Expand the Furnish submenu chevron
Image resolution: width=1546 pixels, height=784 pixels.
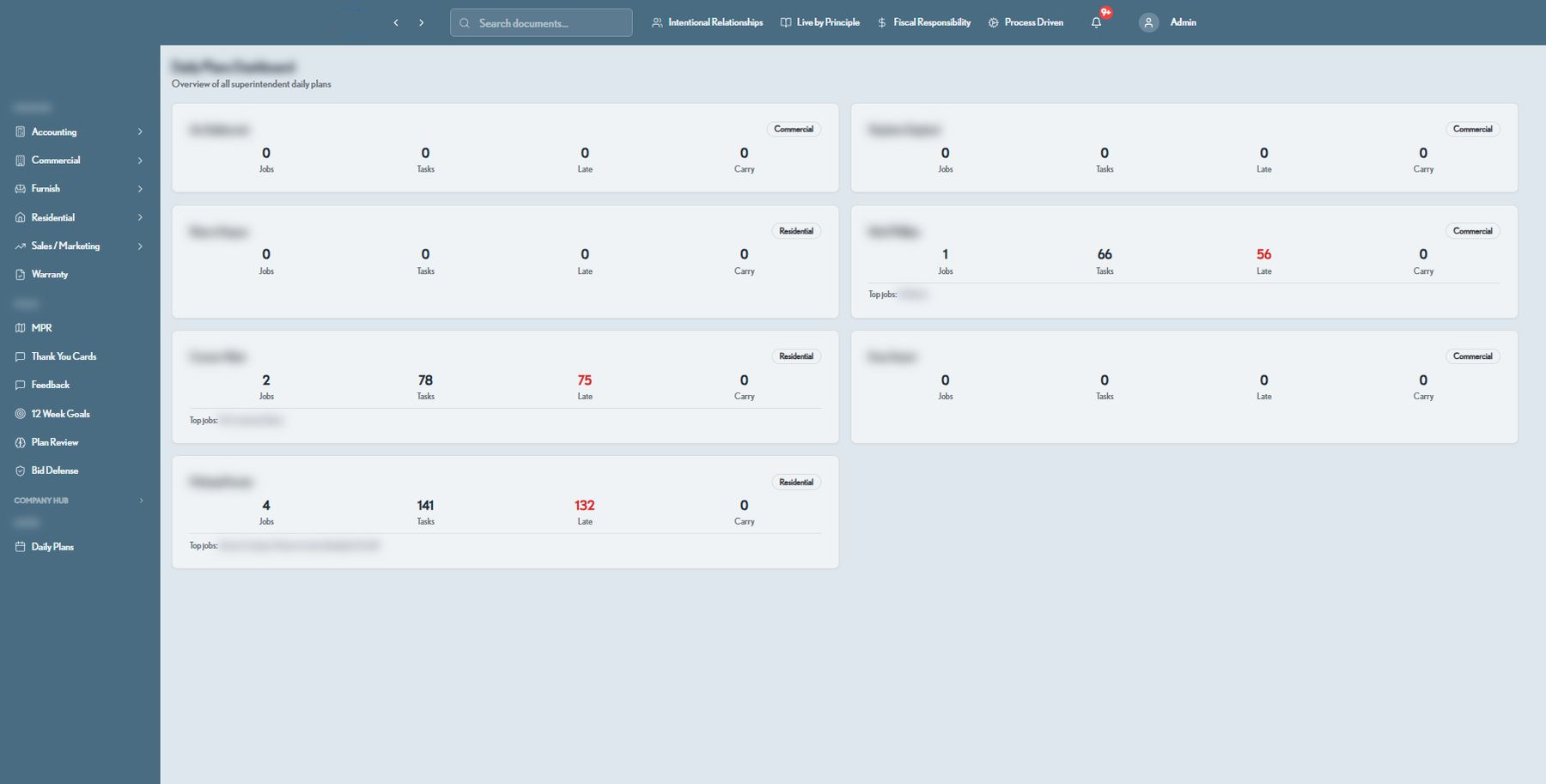(x=140, y=189)
